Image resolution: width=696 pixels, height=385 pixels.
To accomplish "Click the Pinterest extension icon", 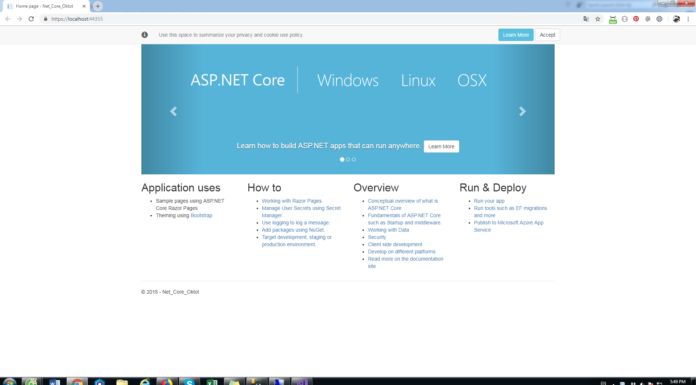I will click(x=636, y=19).
